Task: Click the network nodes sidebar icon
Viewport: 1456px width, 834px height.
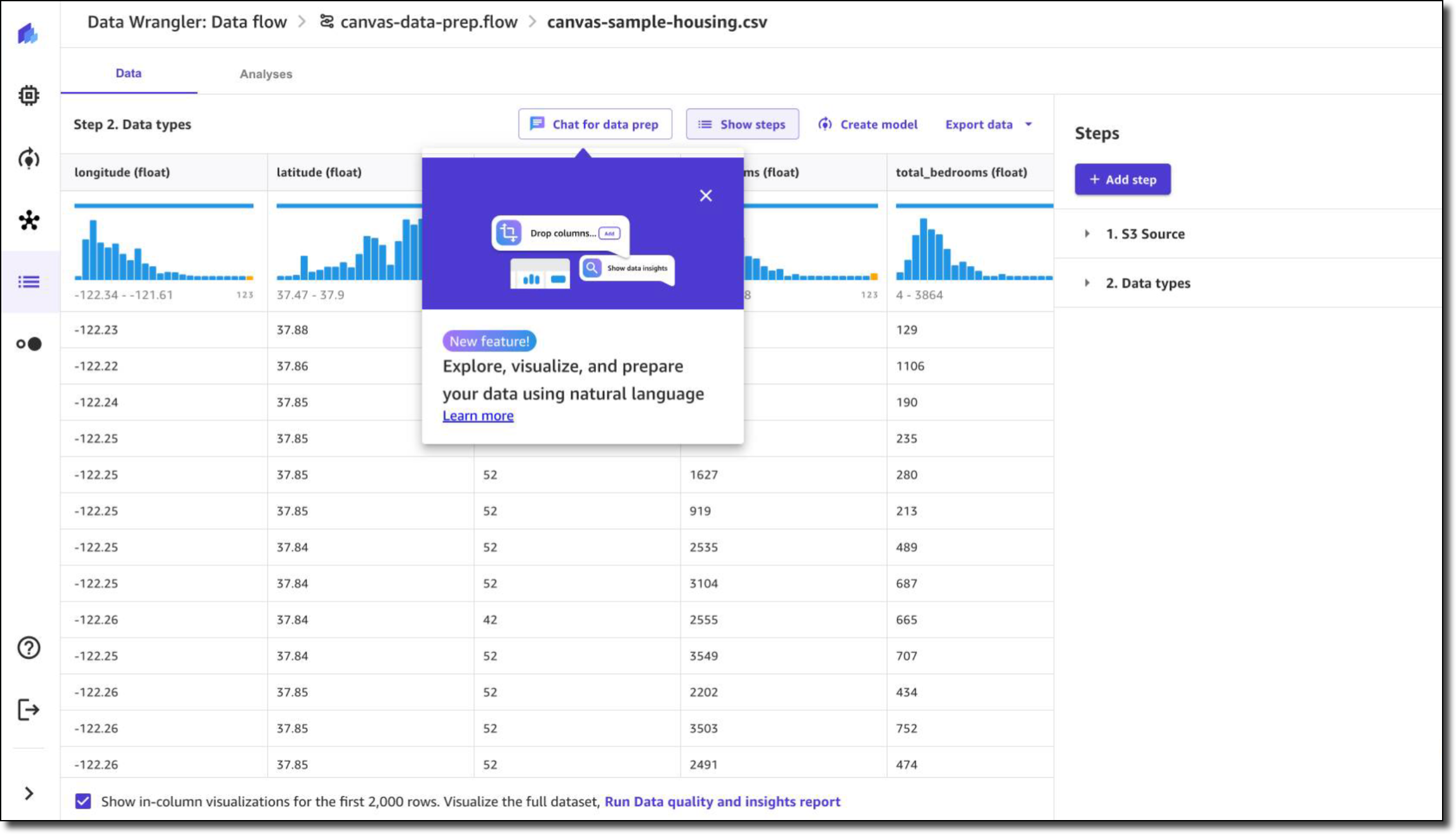Action: point(29,220)
